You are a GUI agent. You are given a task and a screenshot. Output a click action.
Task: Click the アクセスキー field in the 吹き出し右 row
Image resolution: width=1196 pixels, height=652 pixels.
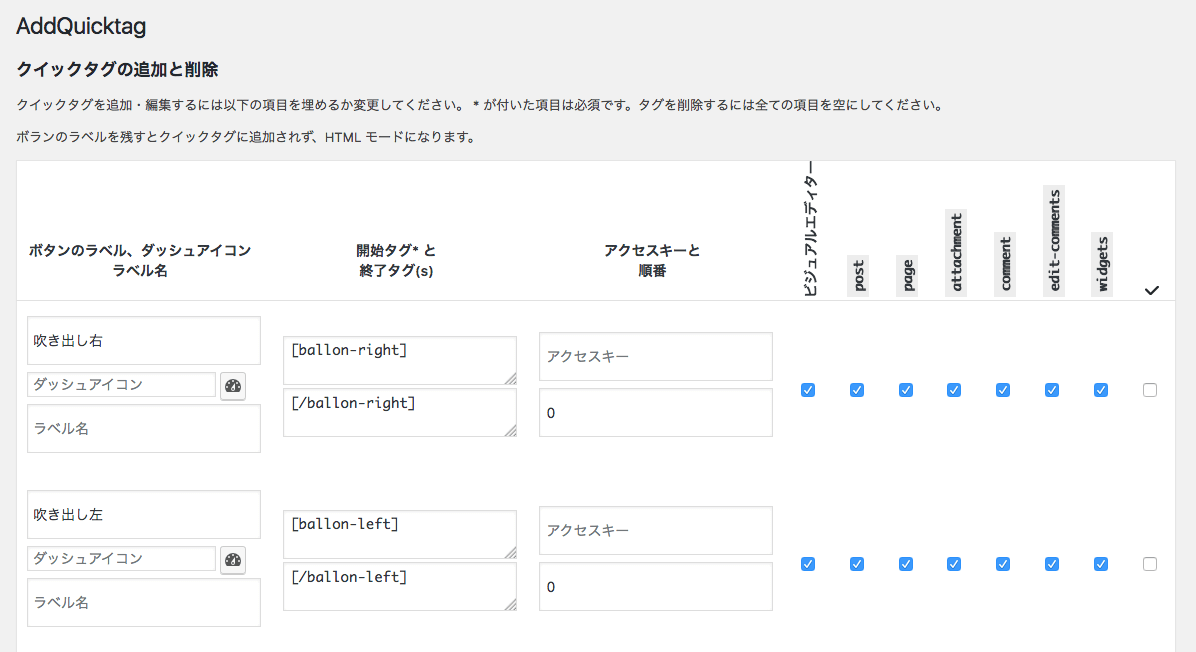pyautogui.click(x=655, y=356)
